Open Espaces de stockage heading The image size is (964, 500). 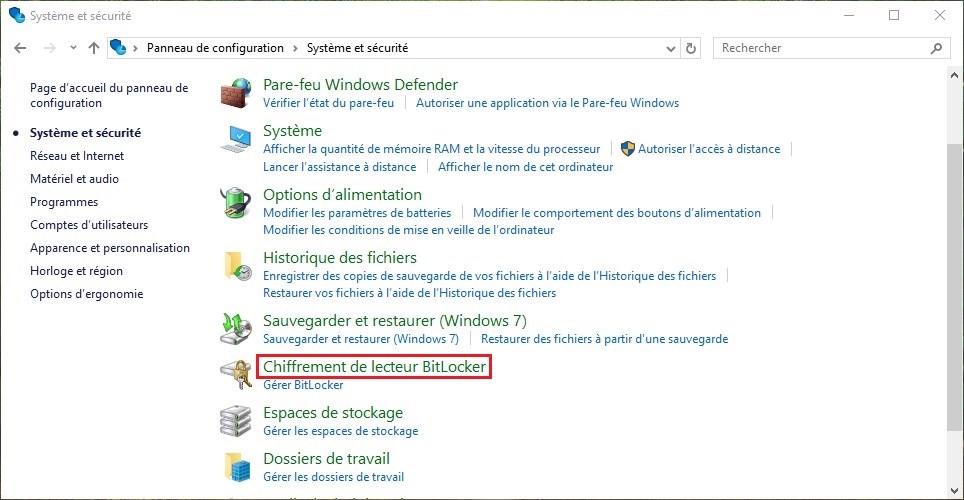(333, 413)
